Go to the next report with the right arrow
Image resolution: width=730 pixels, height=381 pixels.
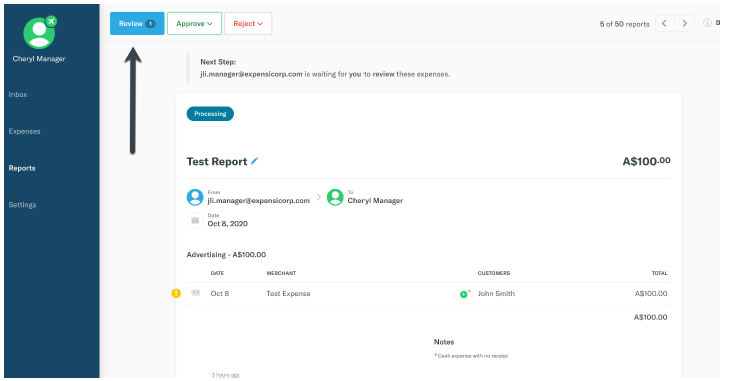[x=684, y=23]
